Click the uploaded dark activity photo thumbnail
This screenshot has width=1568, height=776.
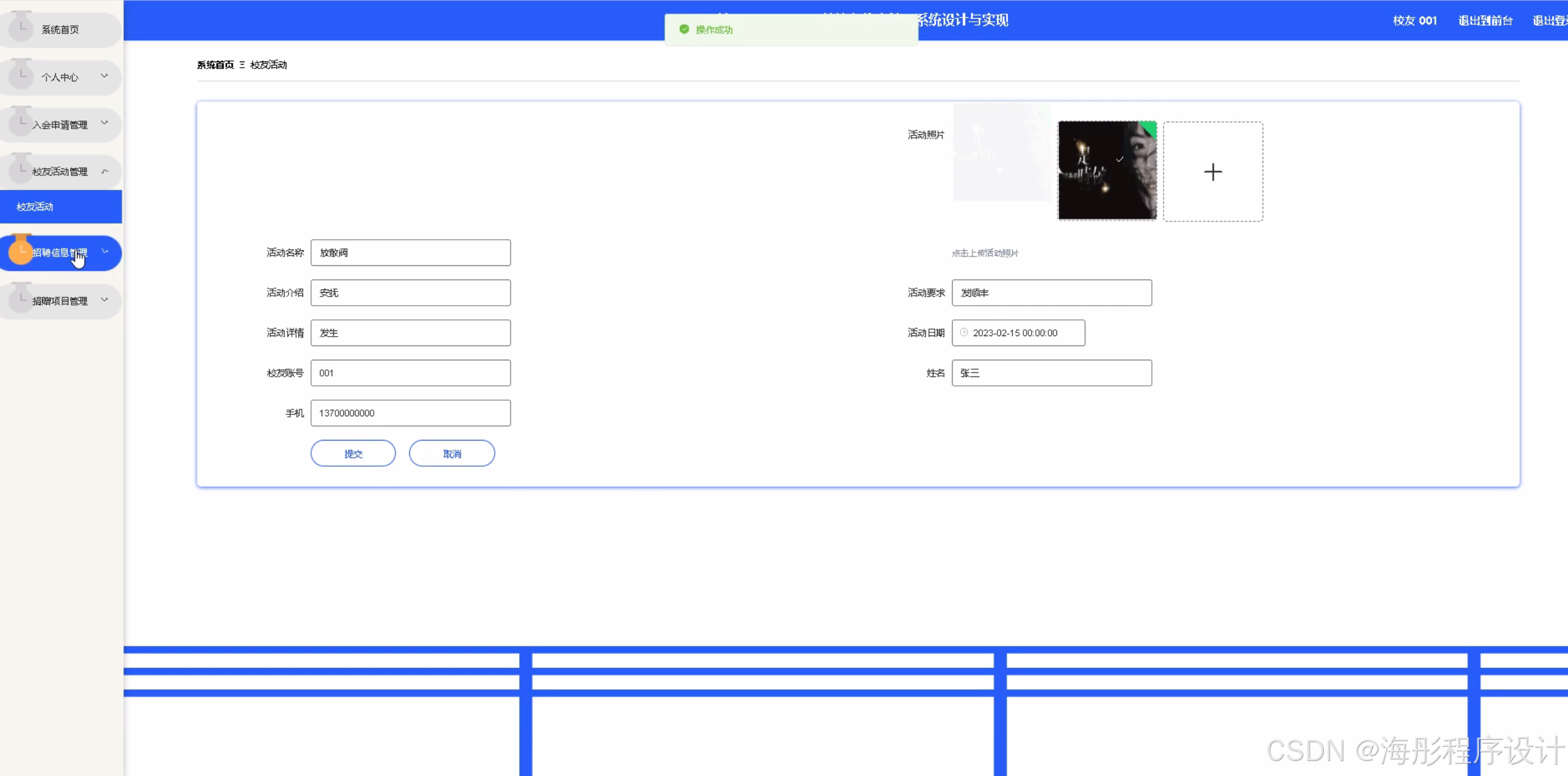pos(1106,171)
